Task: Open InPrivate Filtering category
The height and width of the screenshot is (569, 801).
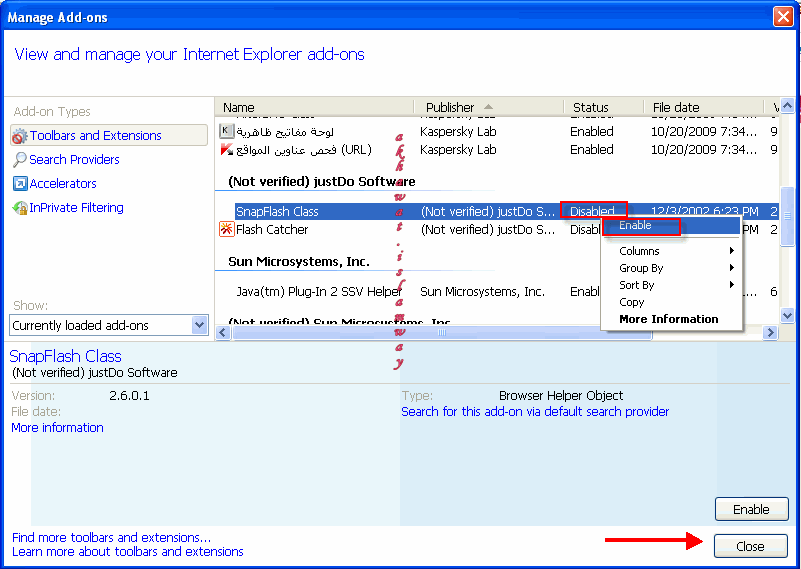Action: pos(76,207)
